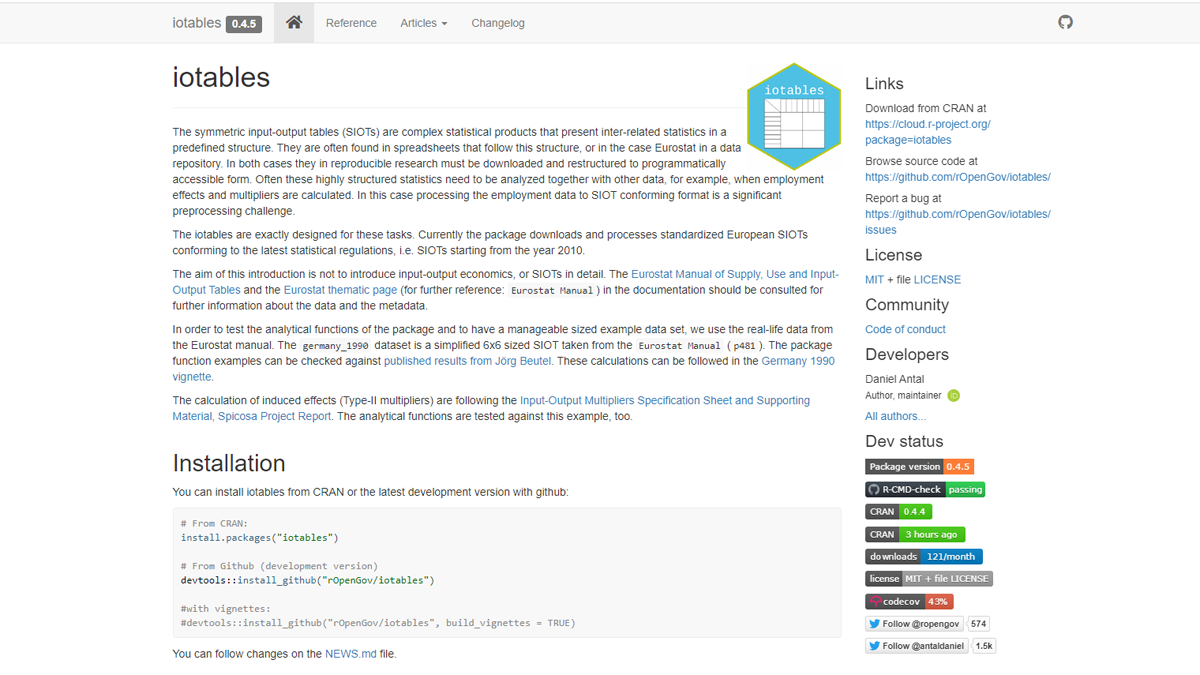Open the Code of conduct link
Image resolution: width=1200 pixels, height=675 pixels.
tap(905, 329)
